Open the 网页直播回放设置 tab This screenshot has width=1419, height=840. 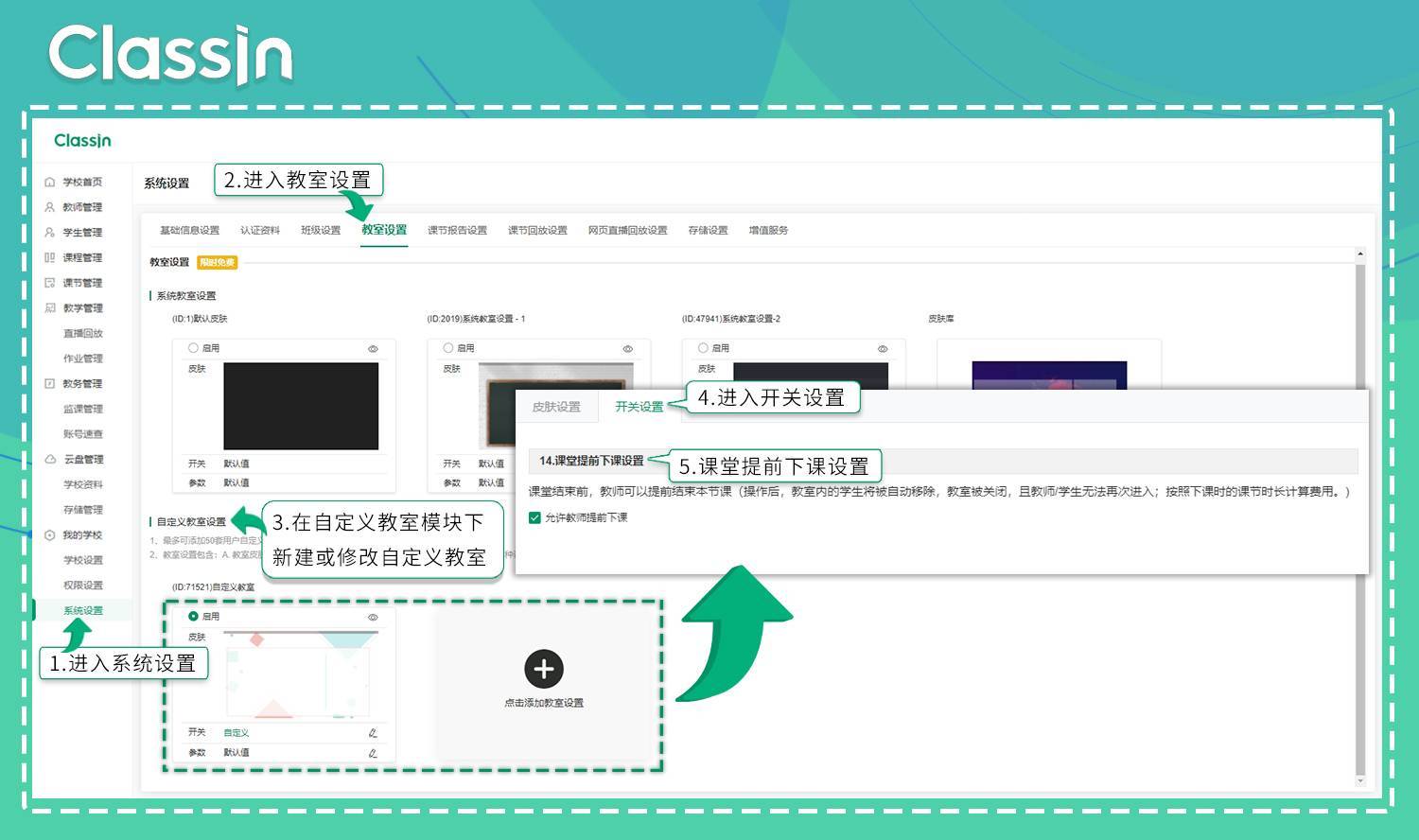coord(627,230)
